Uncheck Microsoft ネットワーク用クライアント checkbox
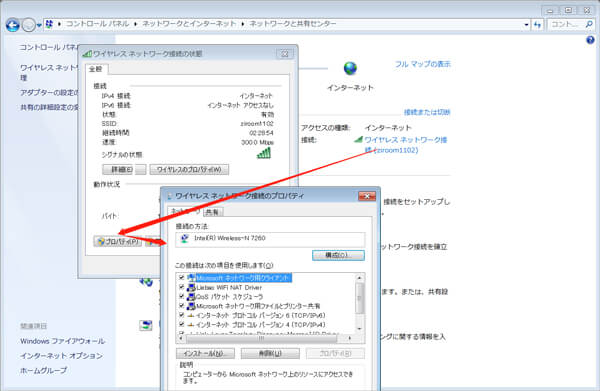Viewport: 600px width, 391px height. pos(181,278)
